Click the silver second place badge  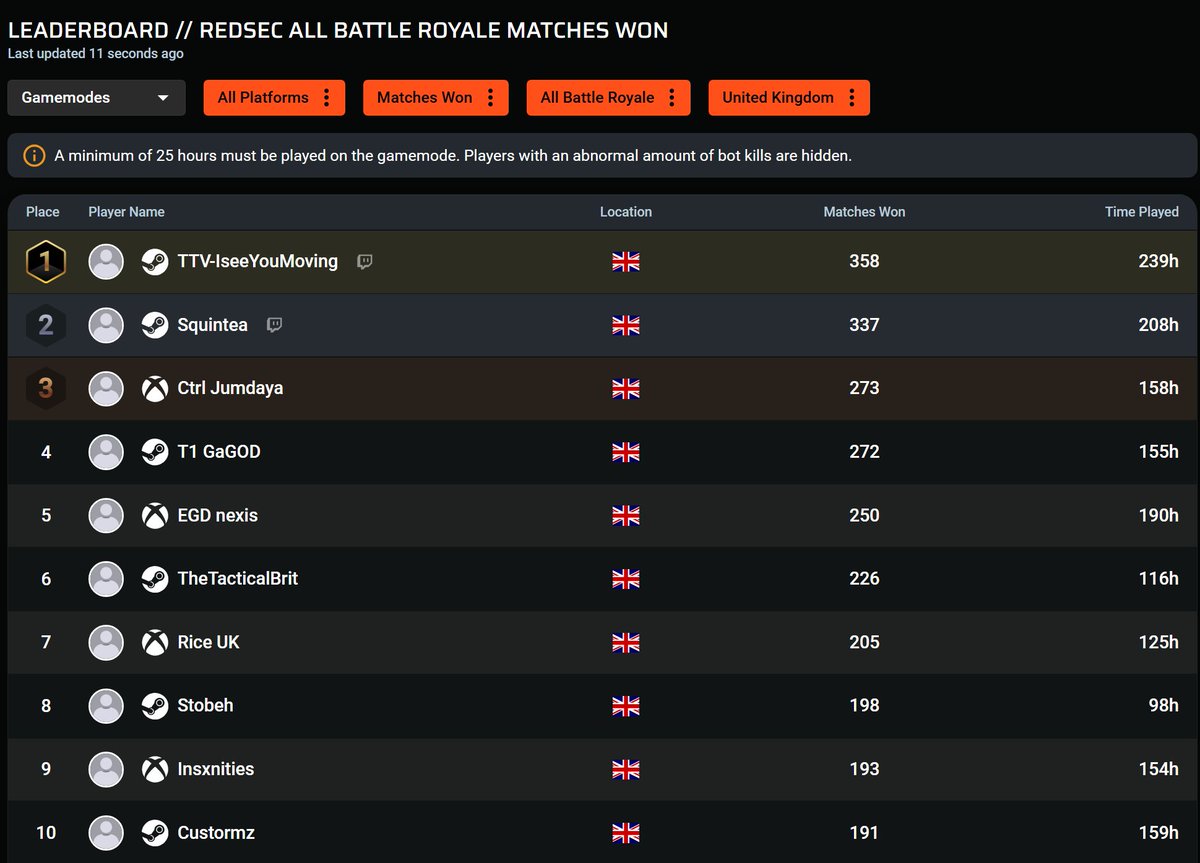tap(46, 325)
